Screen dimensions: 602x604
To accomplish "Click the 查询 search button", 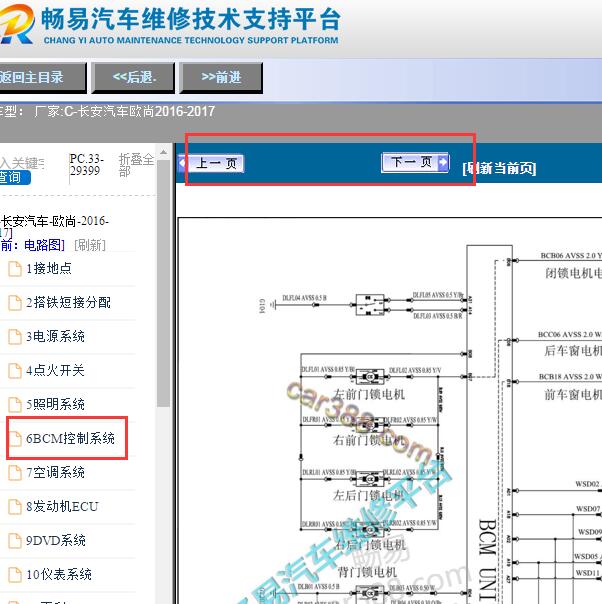I will 15,177.
